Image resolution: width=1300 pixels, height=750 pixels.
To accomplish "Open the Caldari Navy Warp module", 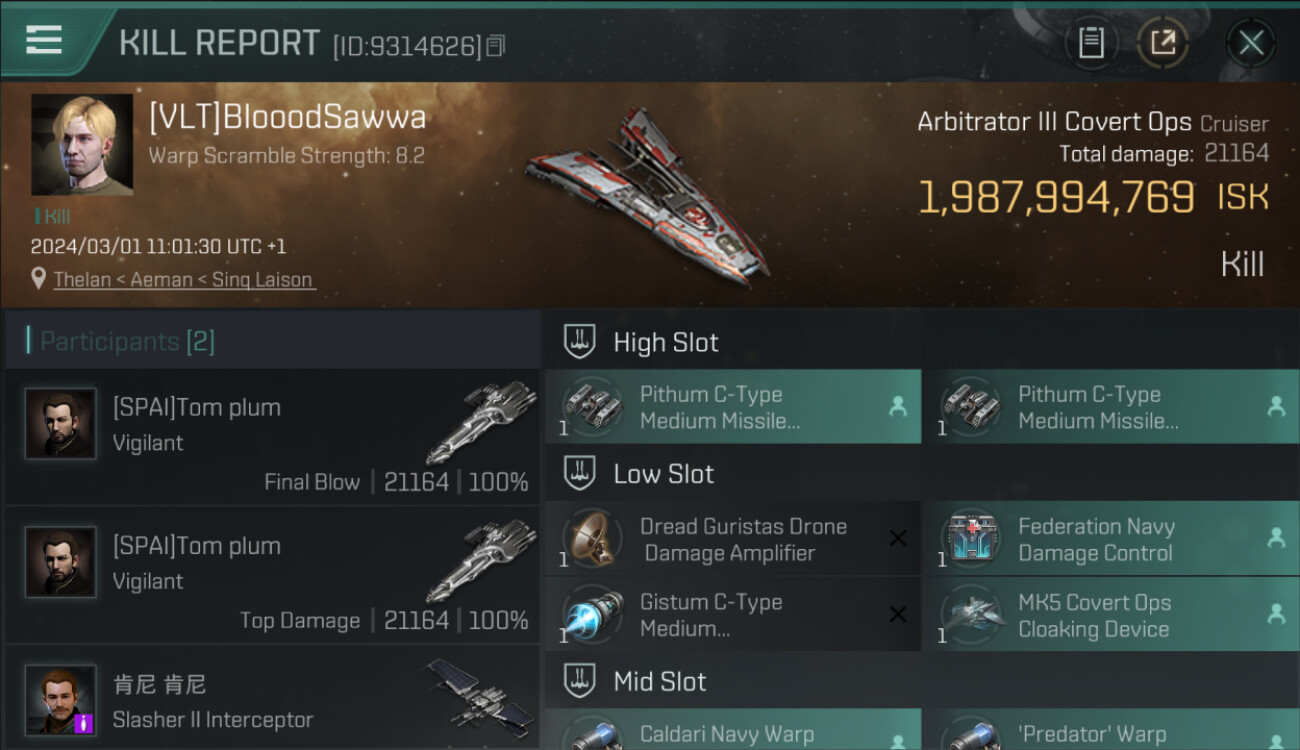I will click(x=733, y=730).
